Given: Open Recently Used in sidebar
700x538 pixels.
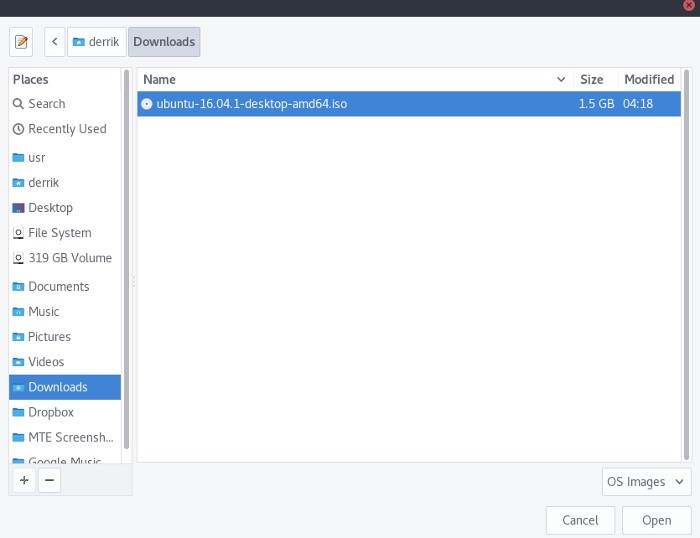Looking at the screenshot, I should (x=66, y=129).
